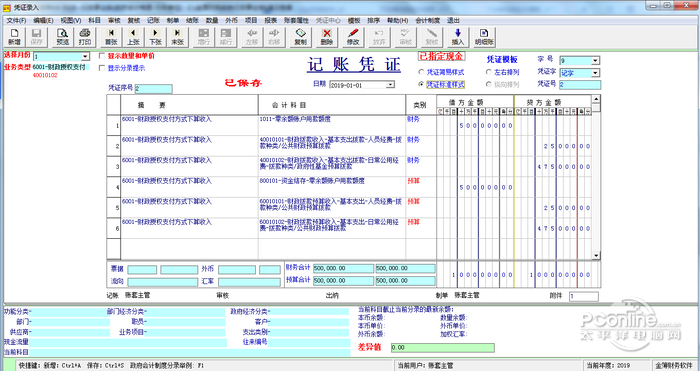Click the 附件 attachment count field
The image size is (700, 371).
click(x=583, y=296)
